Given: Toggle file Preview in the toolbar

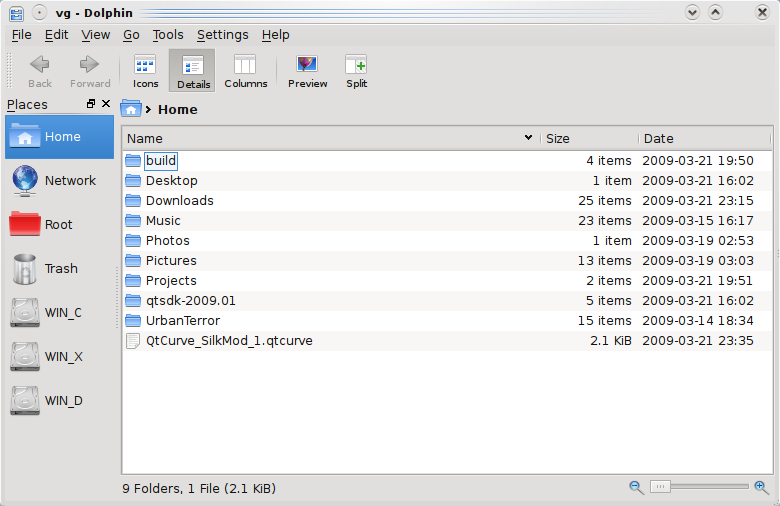Looking at the screenshot, I should (x=307, y=71).
